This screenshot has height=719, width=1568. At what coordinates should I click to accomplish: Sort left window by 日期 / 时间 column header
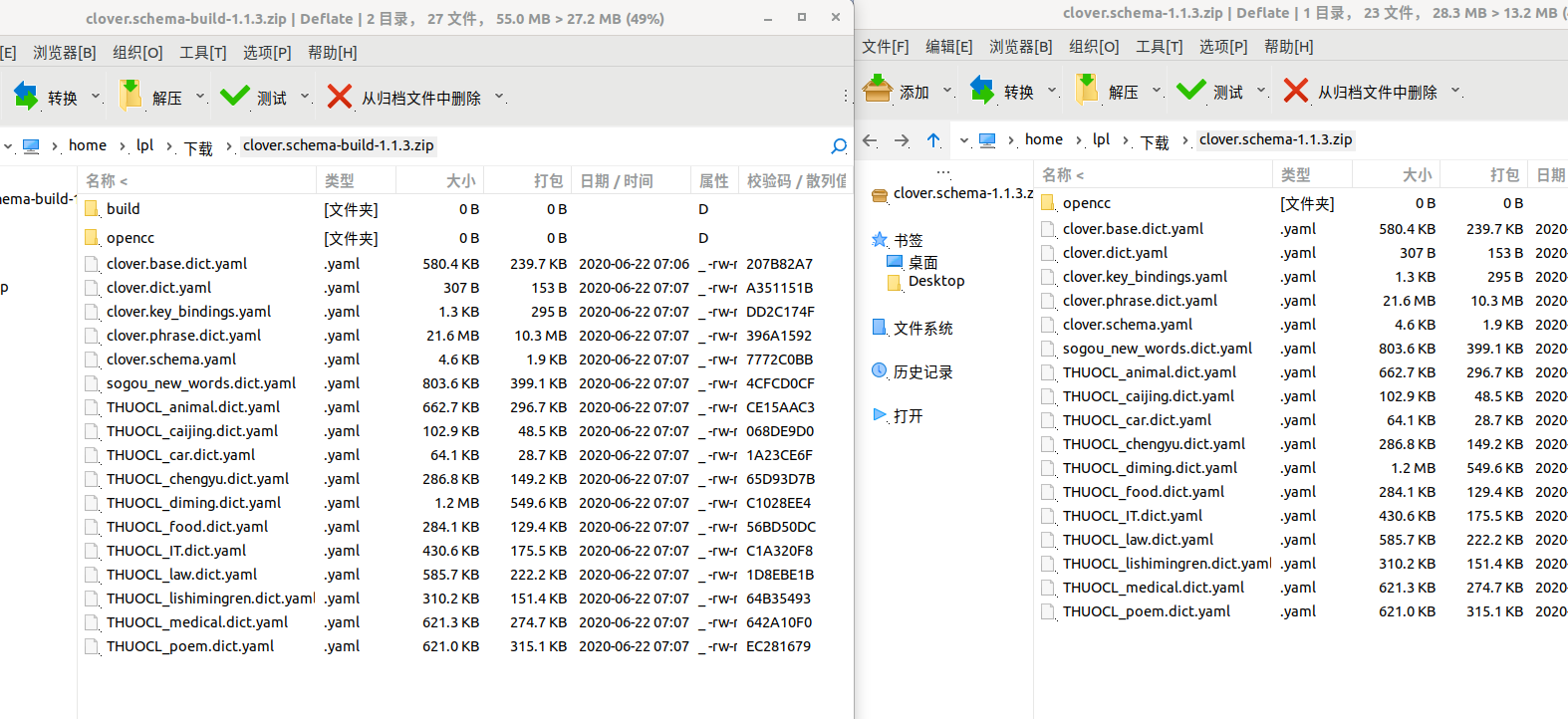631,180
